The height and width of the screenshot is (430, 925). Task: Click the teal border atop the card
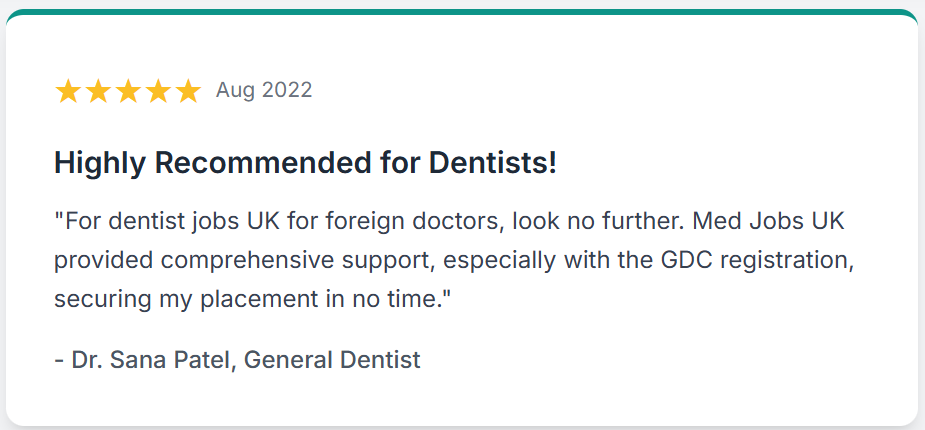462,11
